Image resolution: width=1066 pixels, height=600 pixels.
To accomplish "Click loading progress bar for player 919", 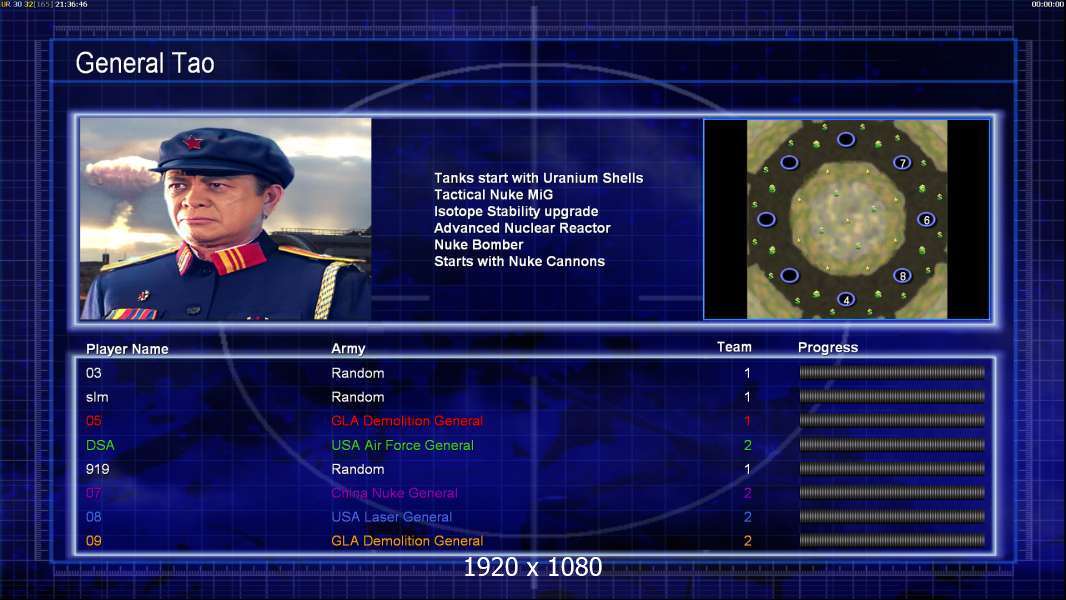I will click(x=892, y=468).
